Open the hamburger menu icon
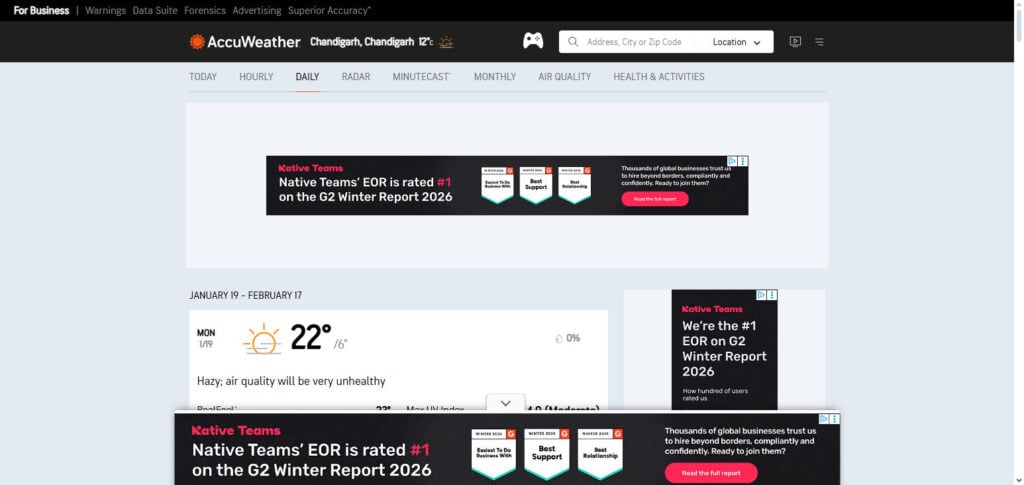The height and width of the screenshot is (485, 1024). coord(819,42)
